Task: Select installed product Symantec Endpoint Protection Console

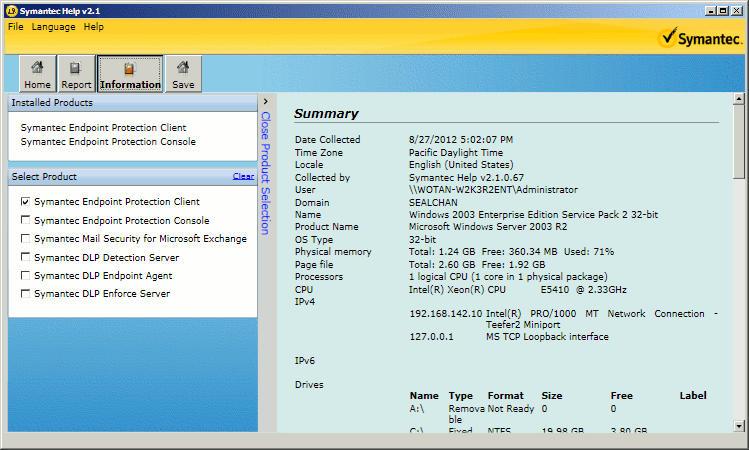Action: tap(108, 141)
